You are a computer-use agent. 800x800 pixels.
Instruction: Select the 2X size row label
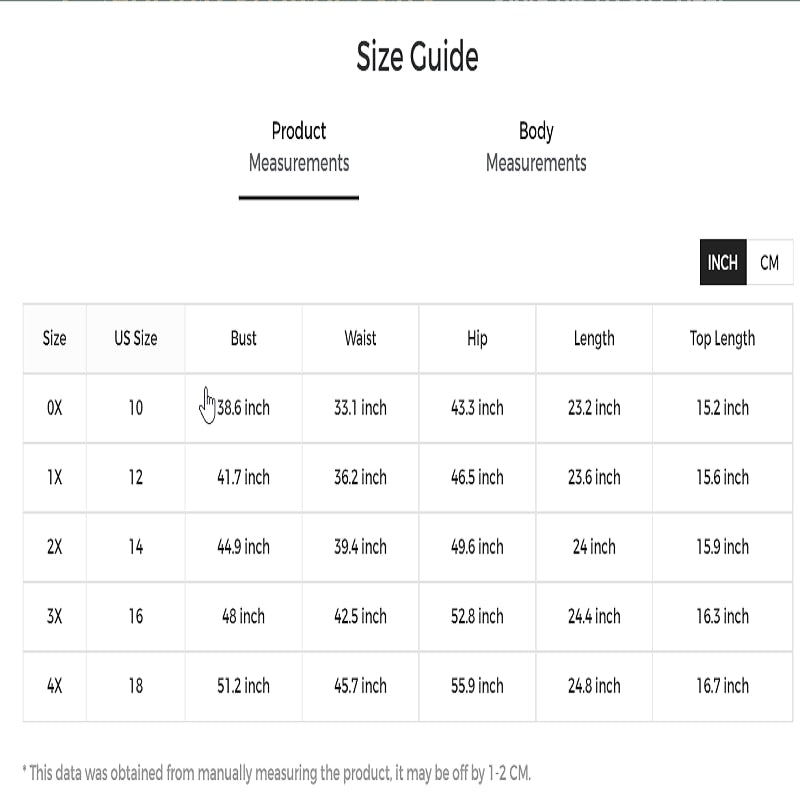[55, 546]
